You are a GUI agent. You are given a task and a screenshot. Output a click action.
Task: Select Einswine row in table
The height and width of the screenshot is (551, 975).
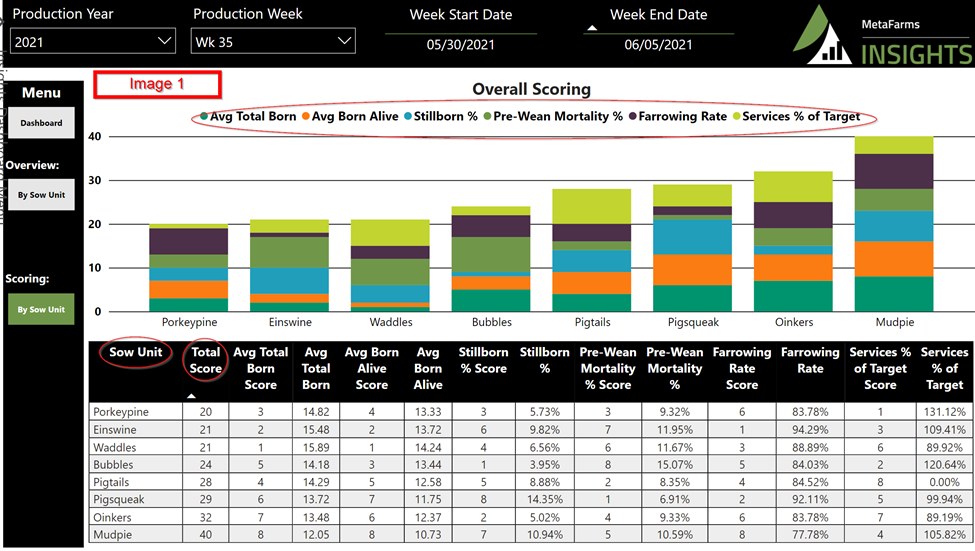click(532, 429)
